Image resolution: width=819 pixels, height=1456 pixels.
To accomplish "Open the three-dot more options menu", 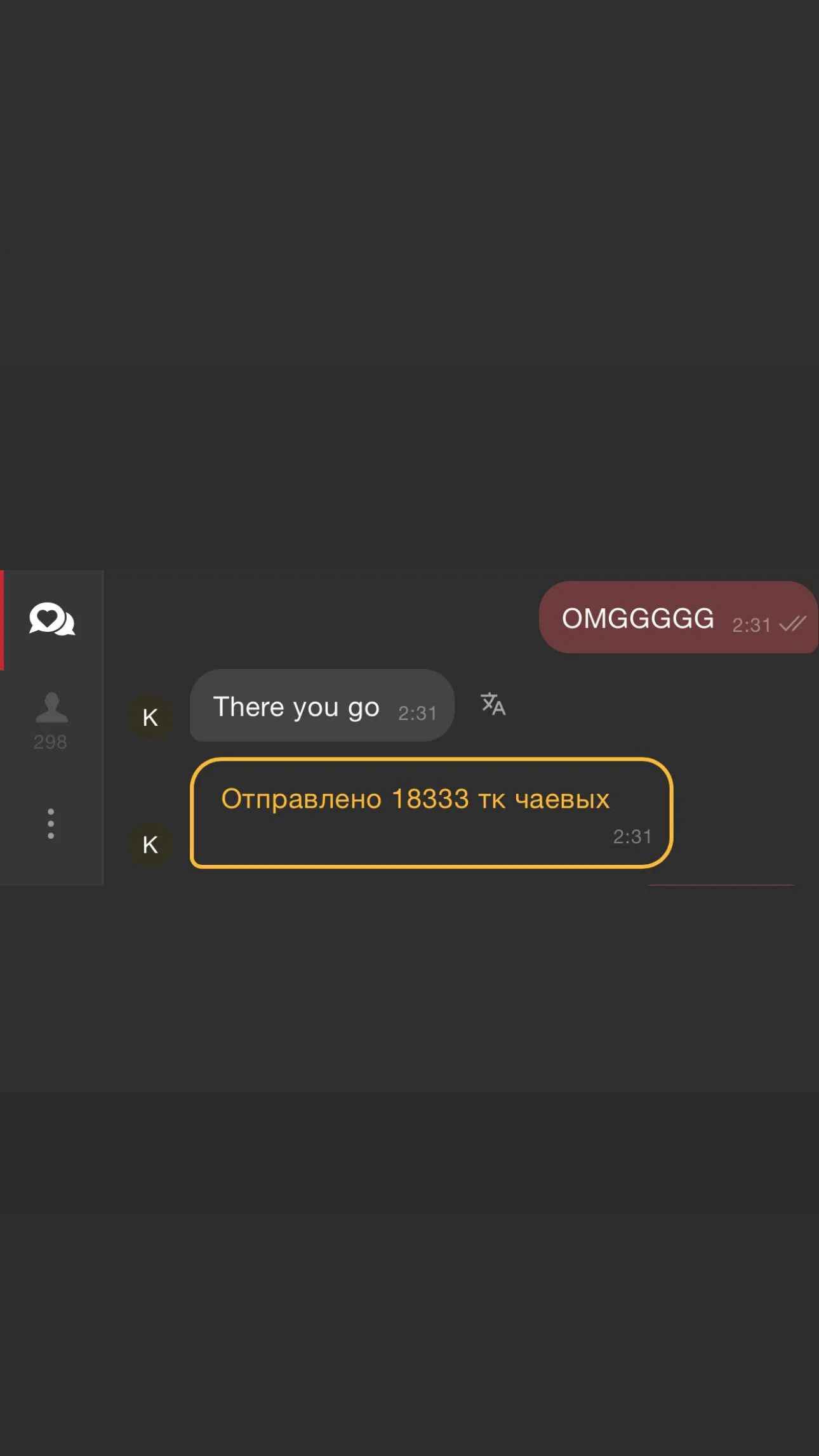I will tap(51, 824).
